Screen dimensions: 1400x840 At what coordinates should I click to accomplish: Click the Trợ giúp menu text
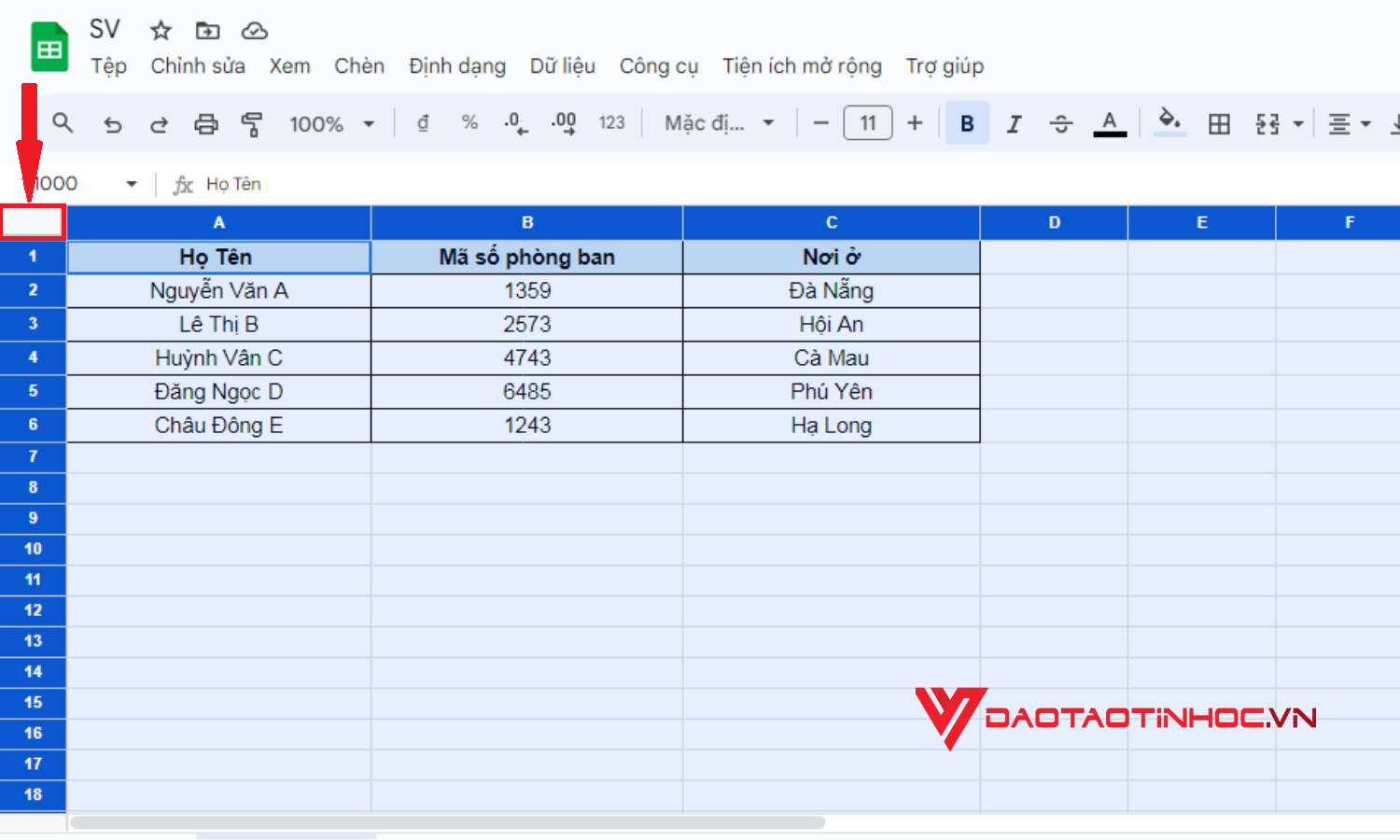(945, 65)
